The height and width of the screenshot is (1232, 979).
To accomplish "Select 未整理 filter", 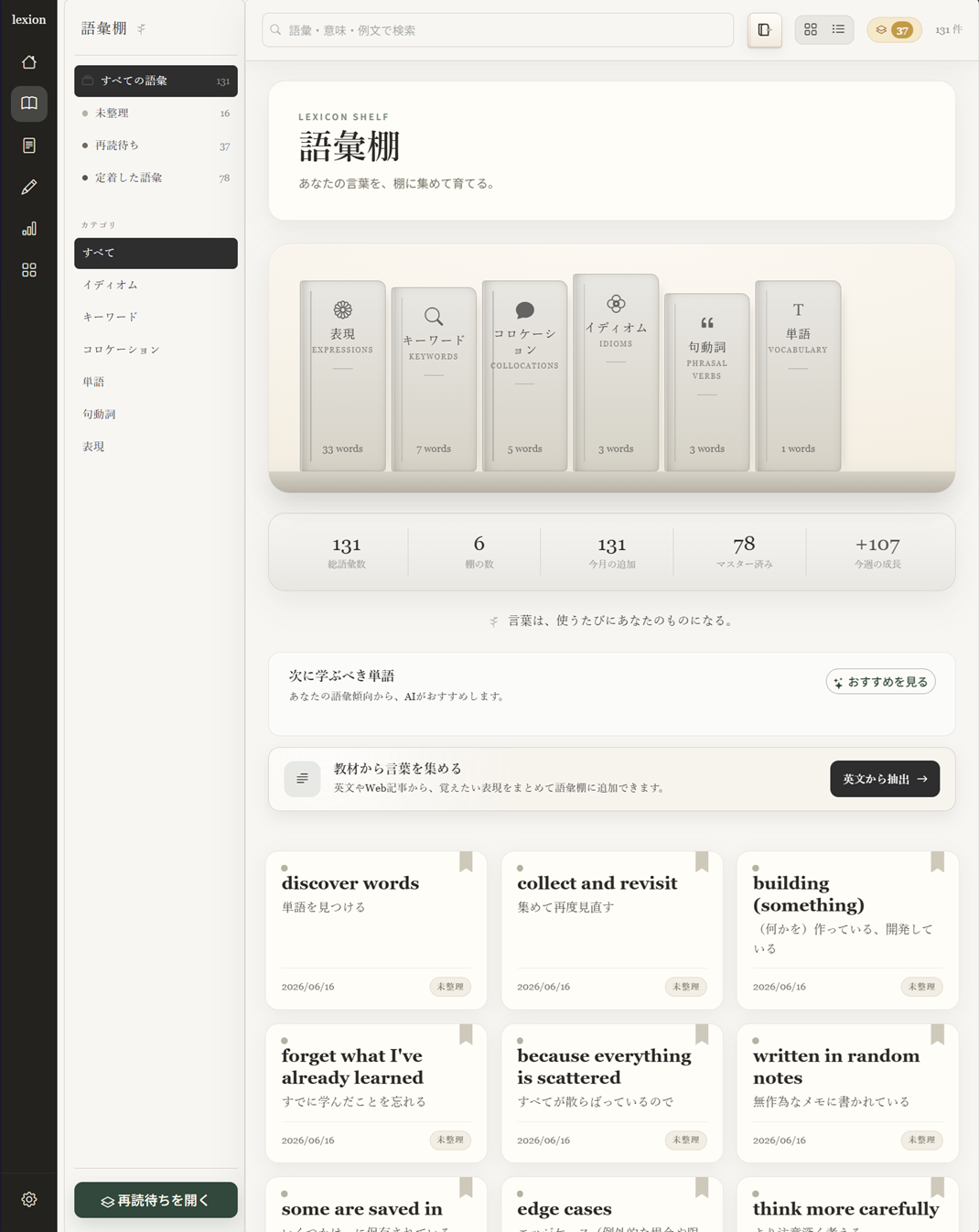I will 156,113.
